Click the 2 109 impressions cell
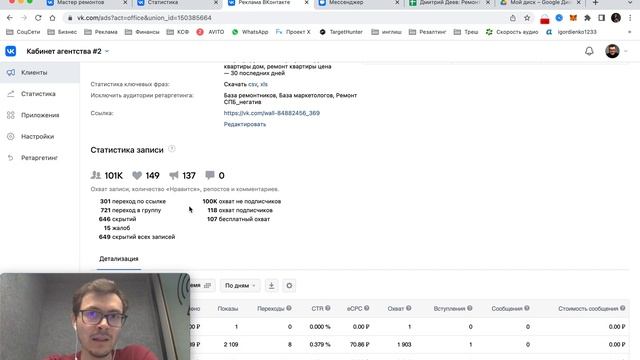Screen dimensions: 640x360 [231, 344]
